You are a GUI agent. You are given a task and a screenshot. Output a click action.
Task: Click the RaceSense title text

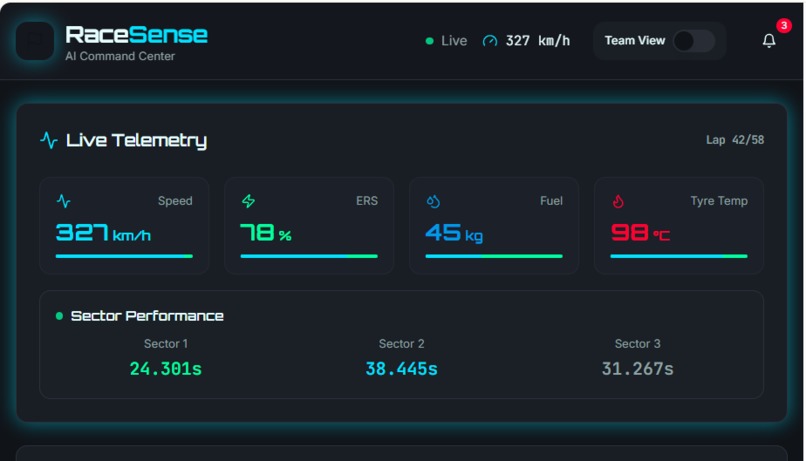136,35
